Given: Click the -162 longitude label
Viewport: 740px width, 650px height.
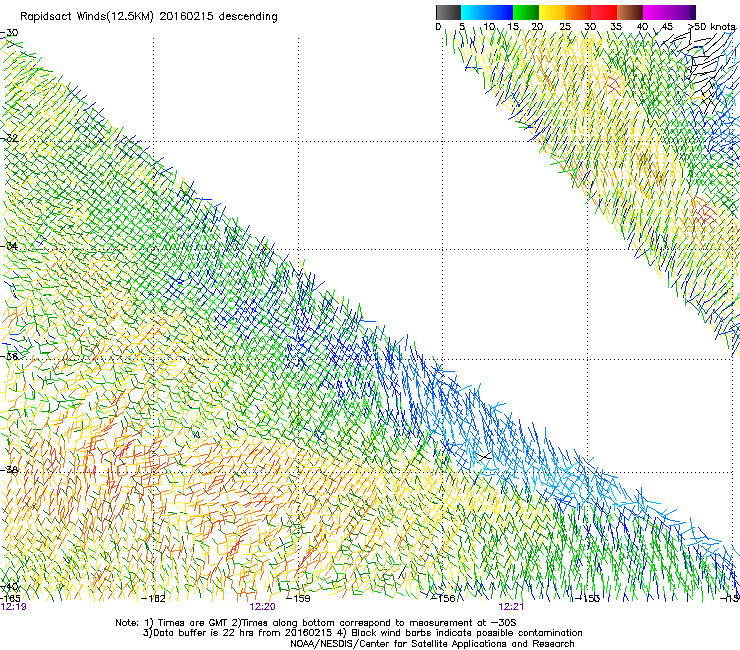Looking at the screenshot, I should click(154, 598).
